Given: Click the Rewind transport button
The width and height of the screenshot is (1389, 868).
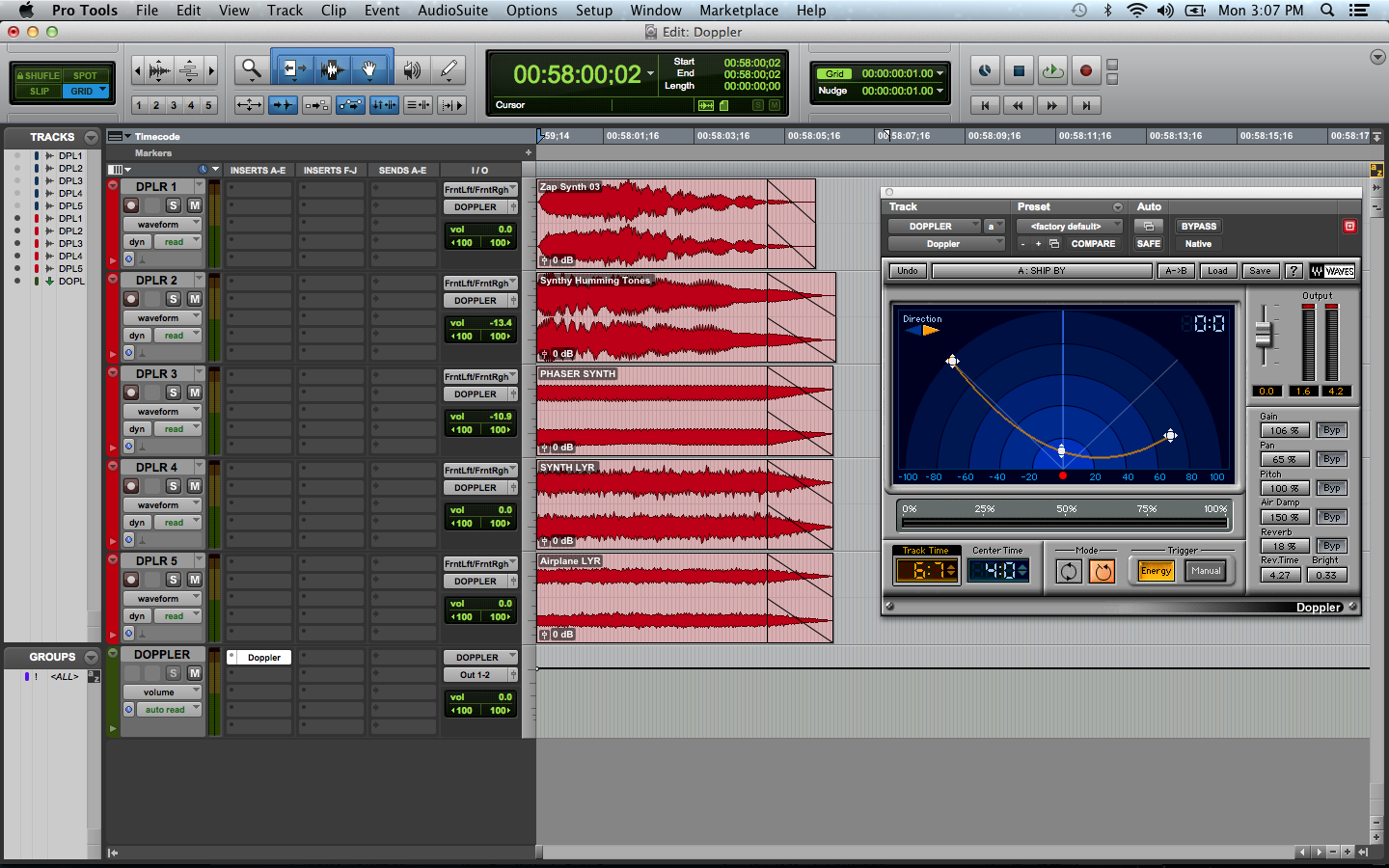Looking at the screenshot, I should tap(1019, 105).
